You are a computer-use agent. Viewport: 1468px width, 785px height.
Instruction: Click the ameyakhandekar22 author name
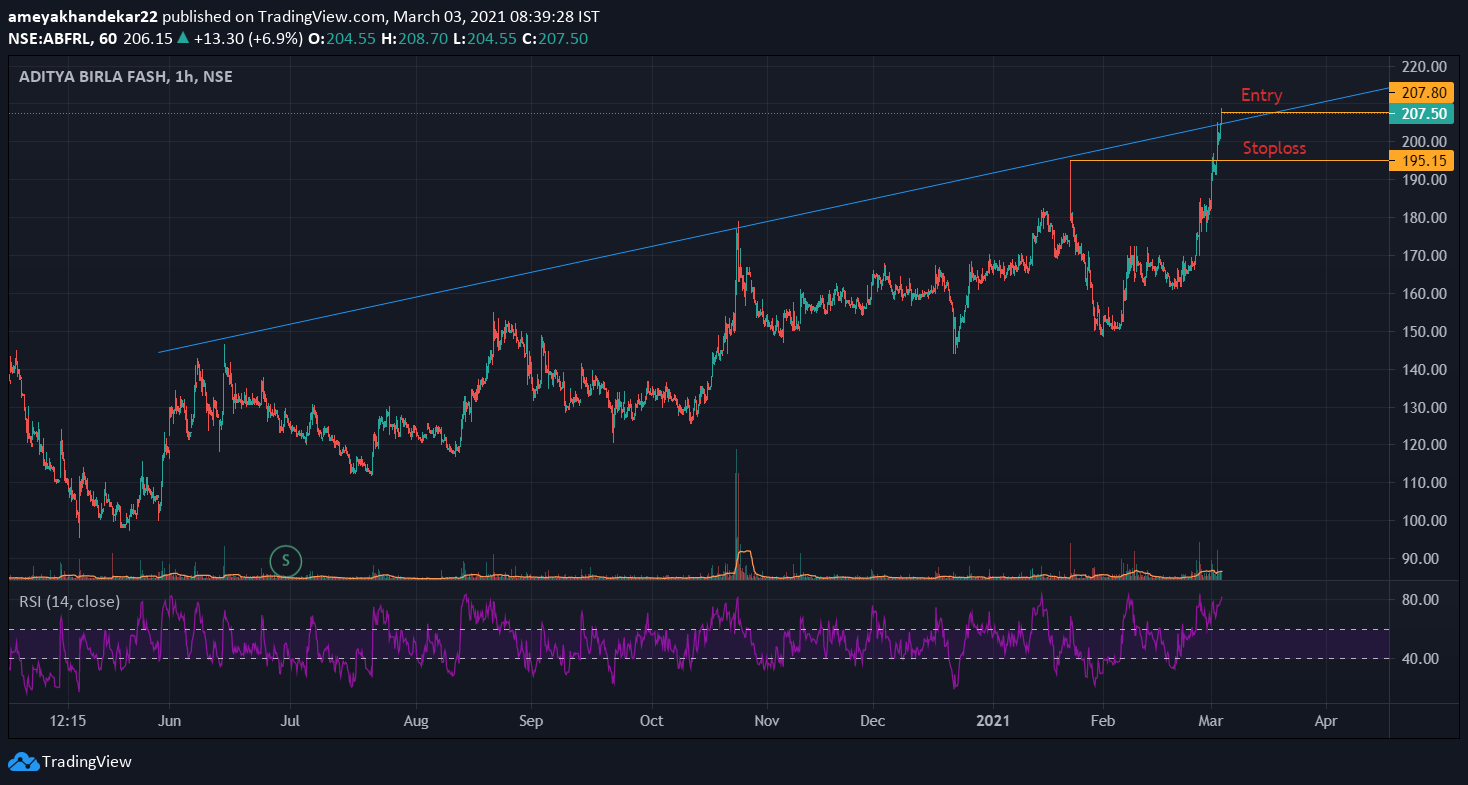[x=82, y=17]
